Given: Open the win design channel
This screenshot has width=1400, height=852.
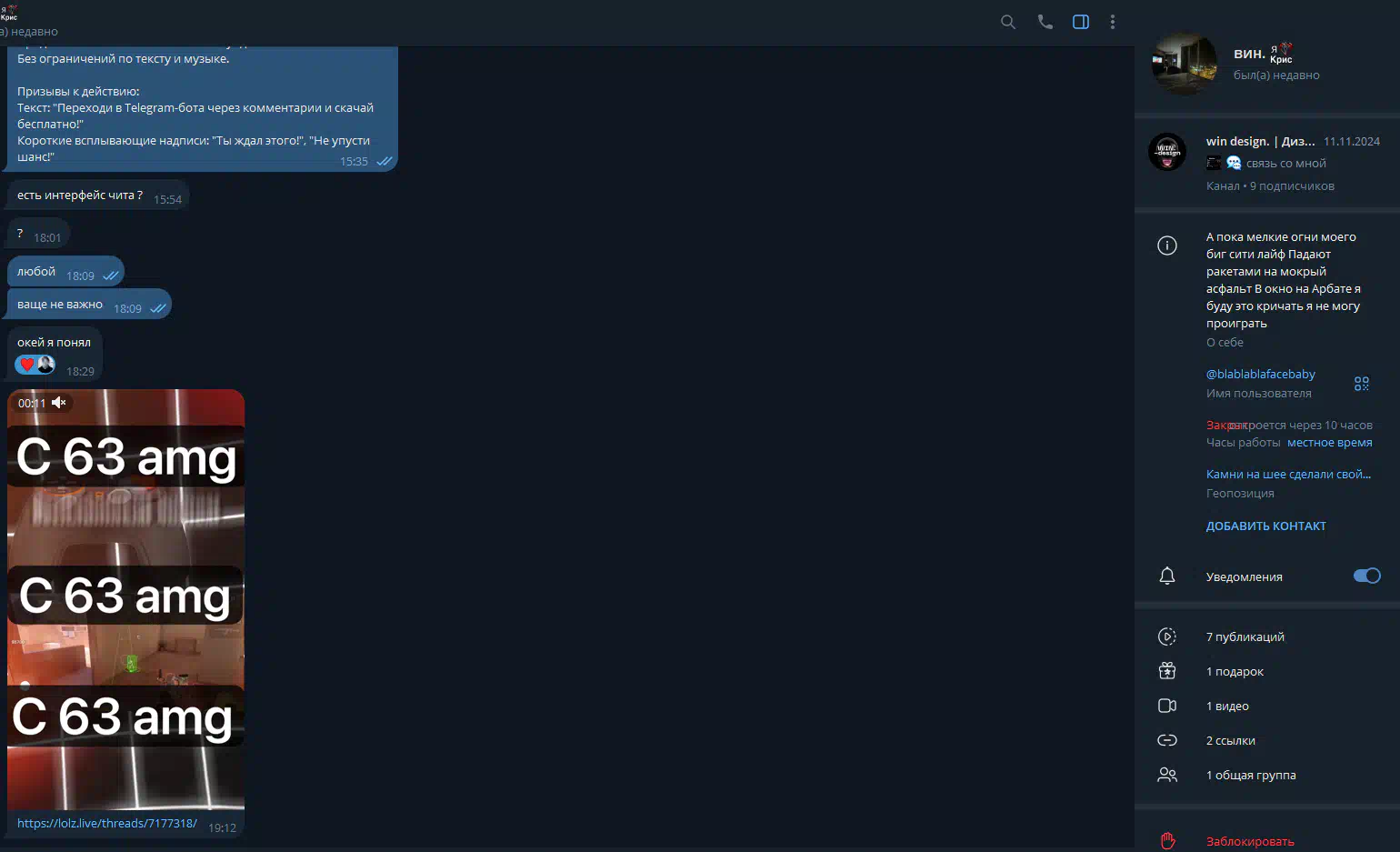Looking at the screenshot, I should [x=1260, y=142].
